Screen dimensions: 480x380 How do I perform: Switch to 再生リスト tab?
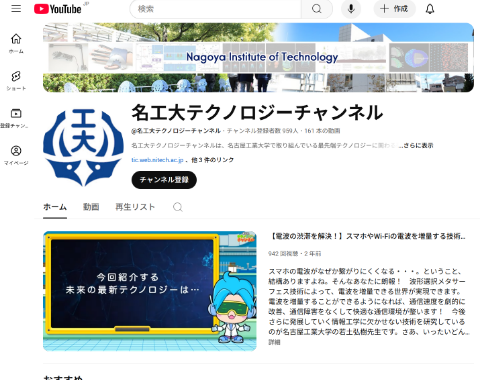point(135,207)
